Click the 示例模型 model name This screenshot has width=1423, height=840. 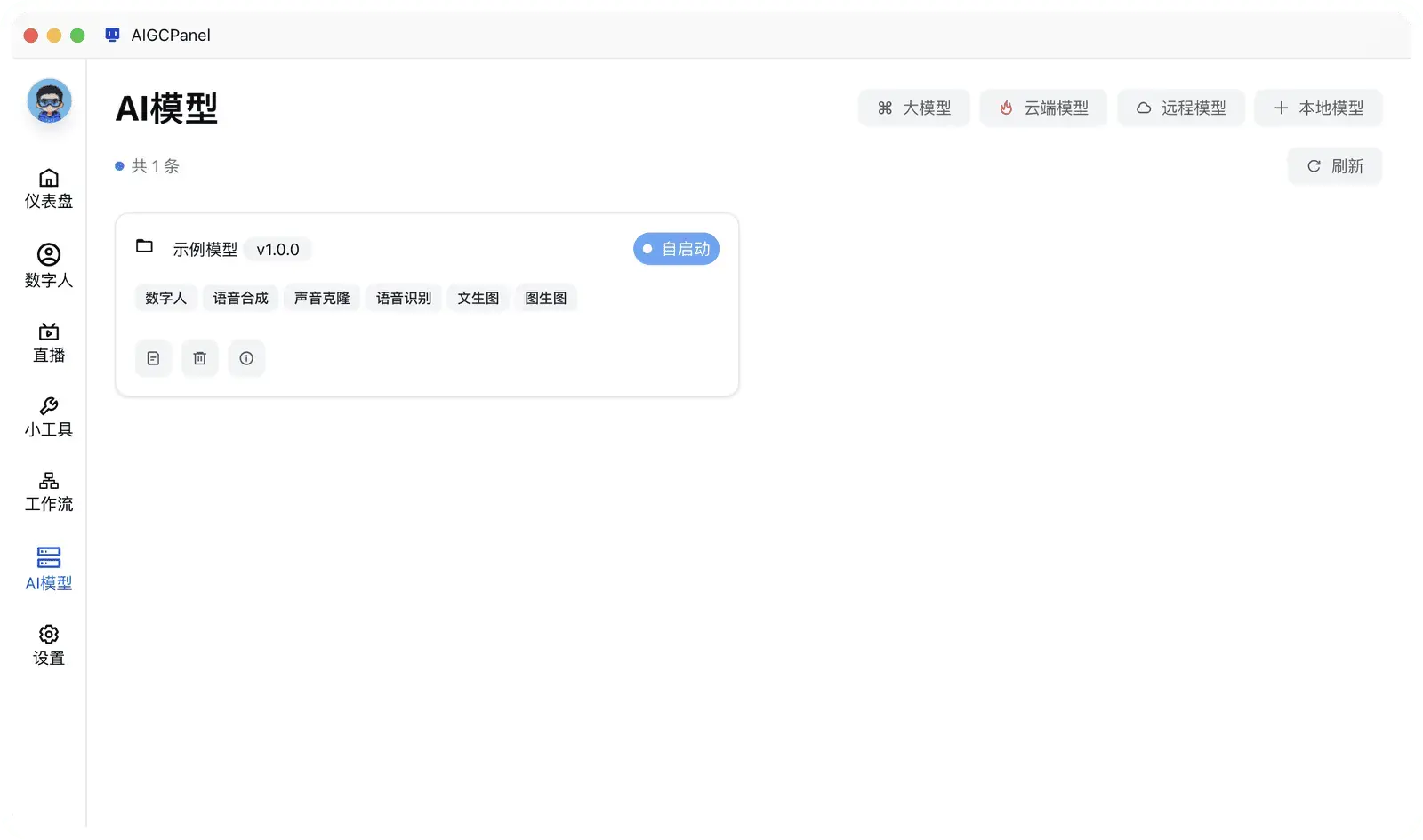[x=205, y=250]
